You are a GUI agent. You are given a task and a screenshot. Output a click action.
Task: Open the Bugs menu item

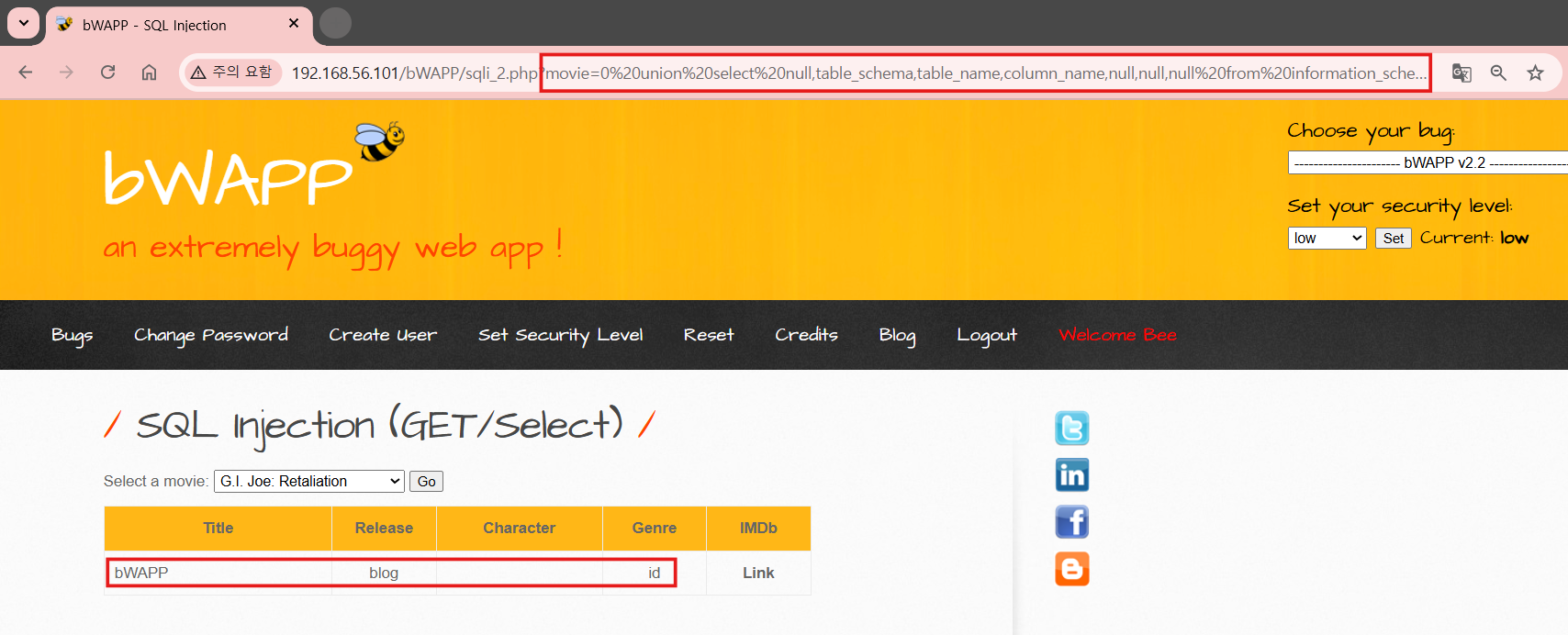click(x=73, y=336)
